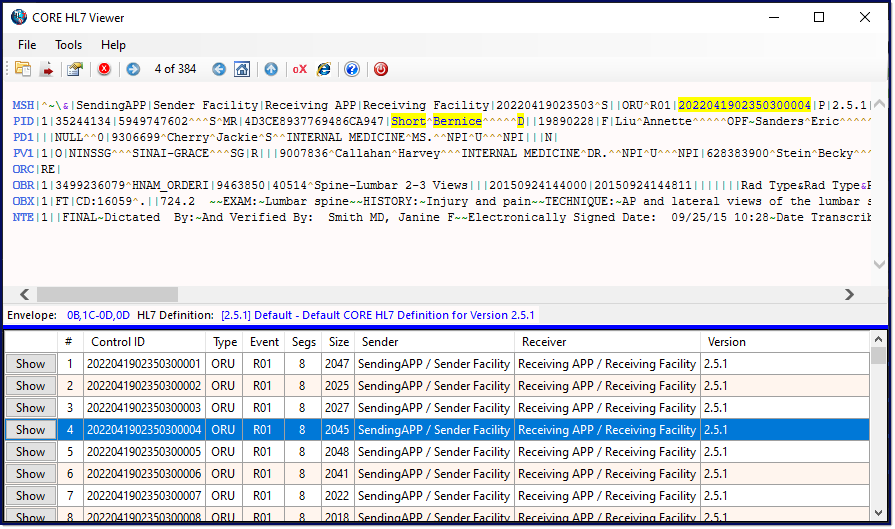895x529 pixels.
Task: Click the red X cancel icon
Action: click(x=104, y=69)
